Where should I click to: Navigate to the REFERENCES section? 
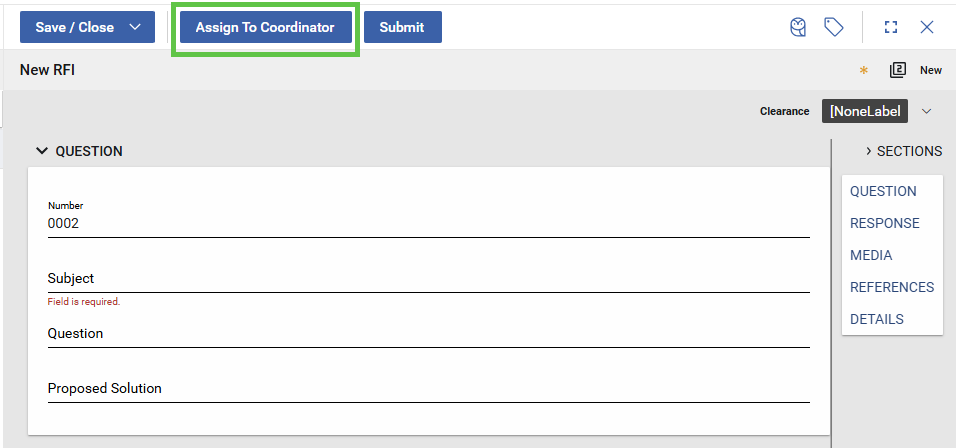point(891,287)
